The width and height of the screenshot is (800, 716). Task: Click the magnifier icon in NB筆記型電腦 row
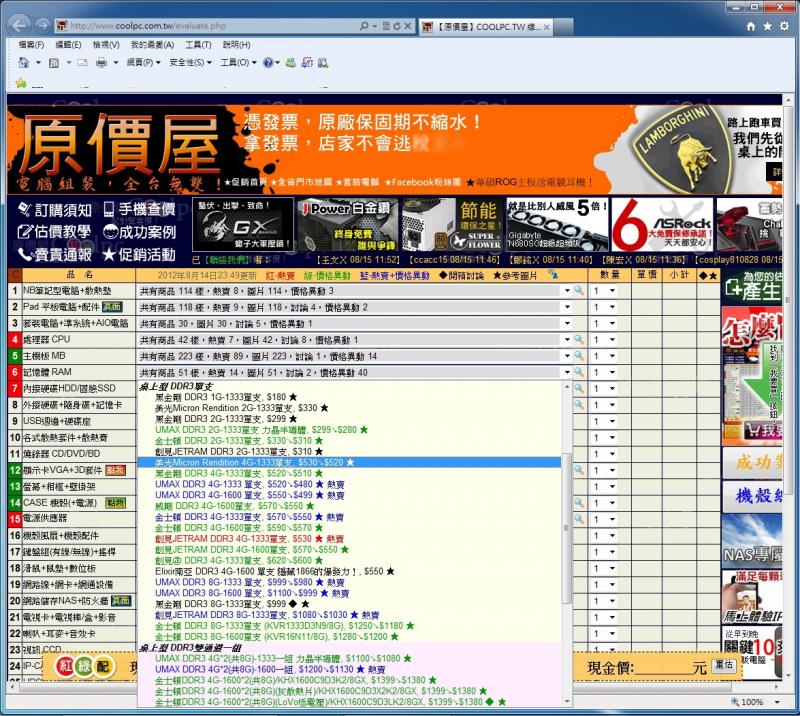coord(579,290)
